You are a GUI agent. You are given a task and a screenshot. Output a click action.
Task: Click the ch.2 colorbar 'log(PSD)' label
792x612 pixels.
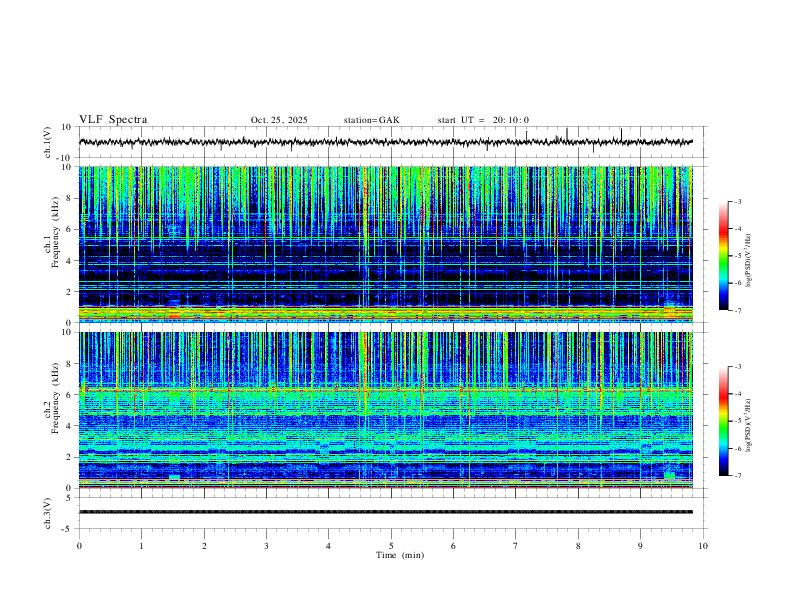click(x=749, y=426)
